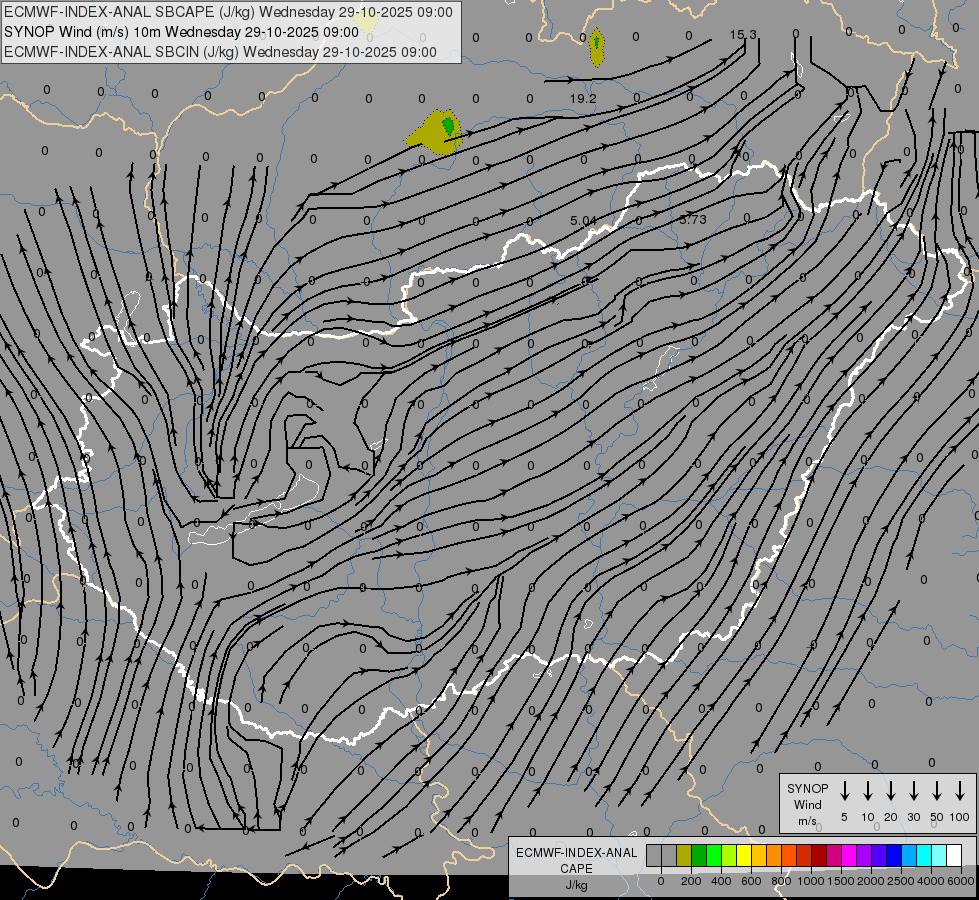
Task: Pick the pure blue CAPE legend swatch
Action: [x=893, y=856]
